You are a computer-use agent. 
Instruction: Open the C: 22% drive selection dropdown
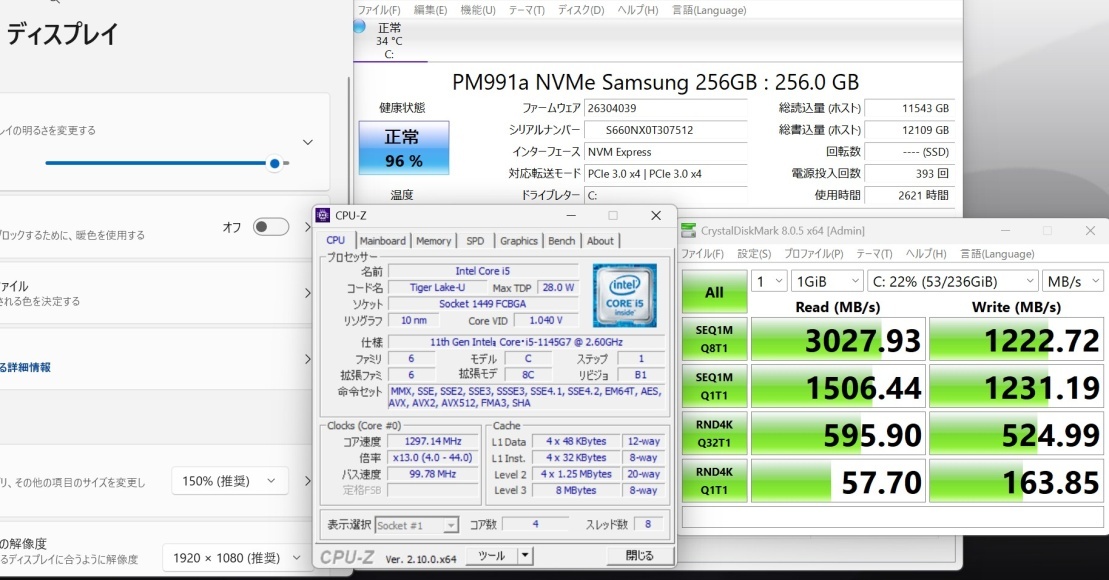point(951,281)
